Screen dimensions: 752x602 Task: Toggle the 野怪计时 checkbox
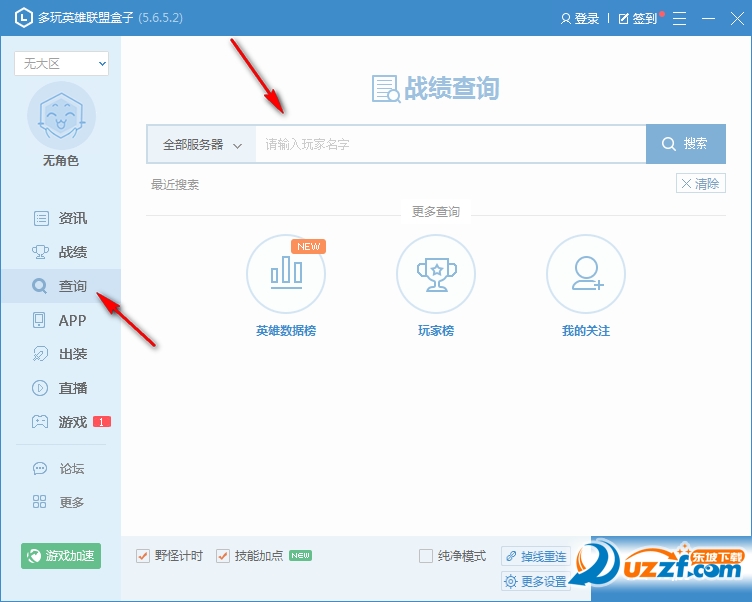tap(143, 556)
